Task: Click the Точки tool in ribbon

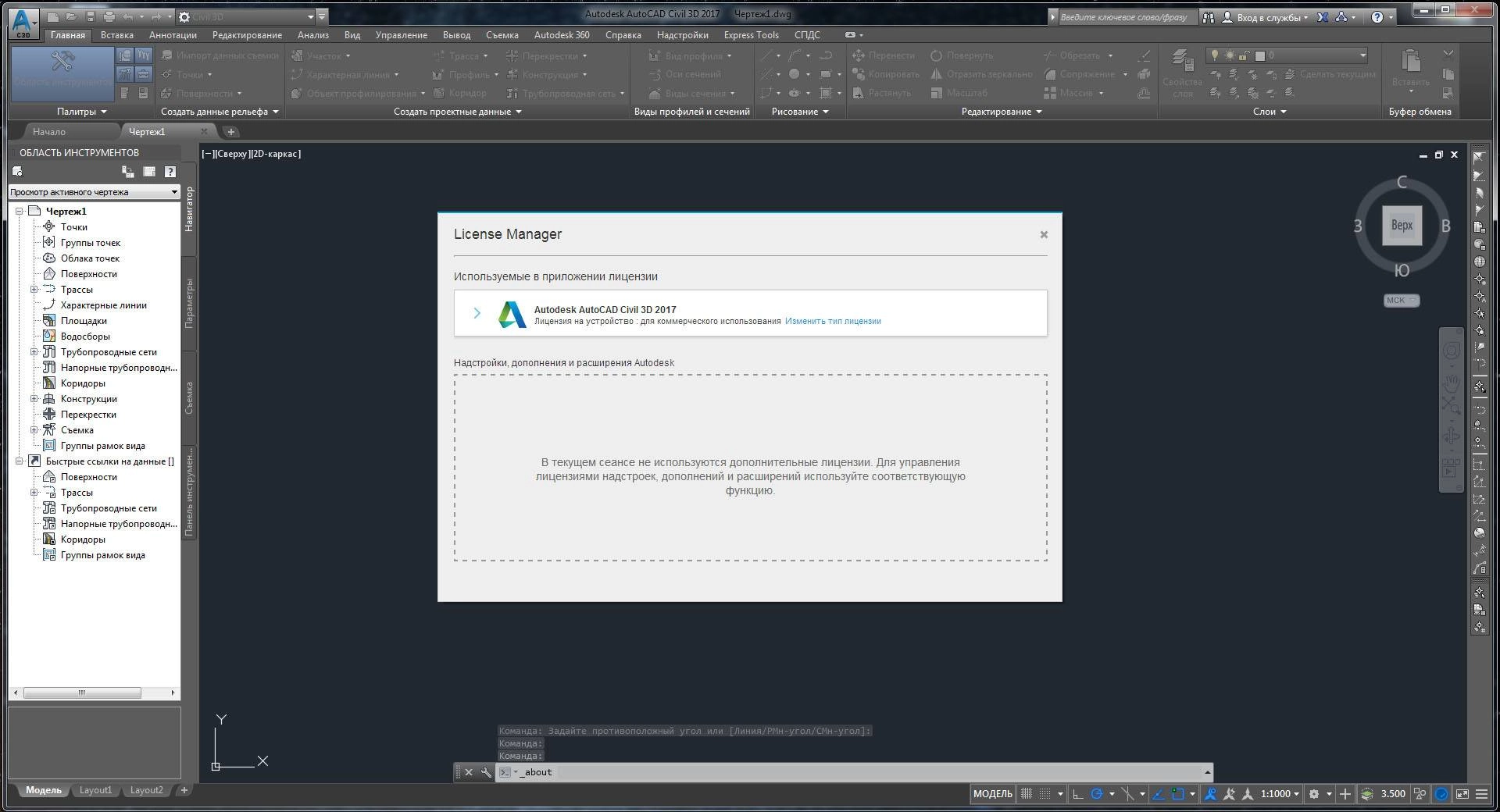Action: 187,74
